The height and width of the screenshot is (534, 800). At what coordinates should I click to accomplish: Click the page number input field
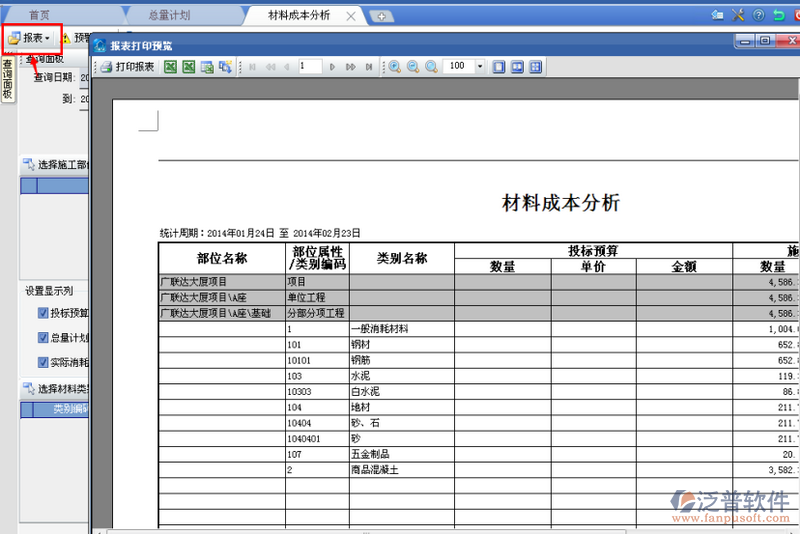(310, 66)
